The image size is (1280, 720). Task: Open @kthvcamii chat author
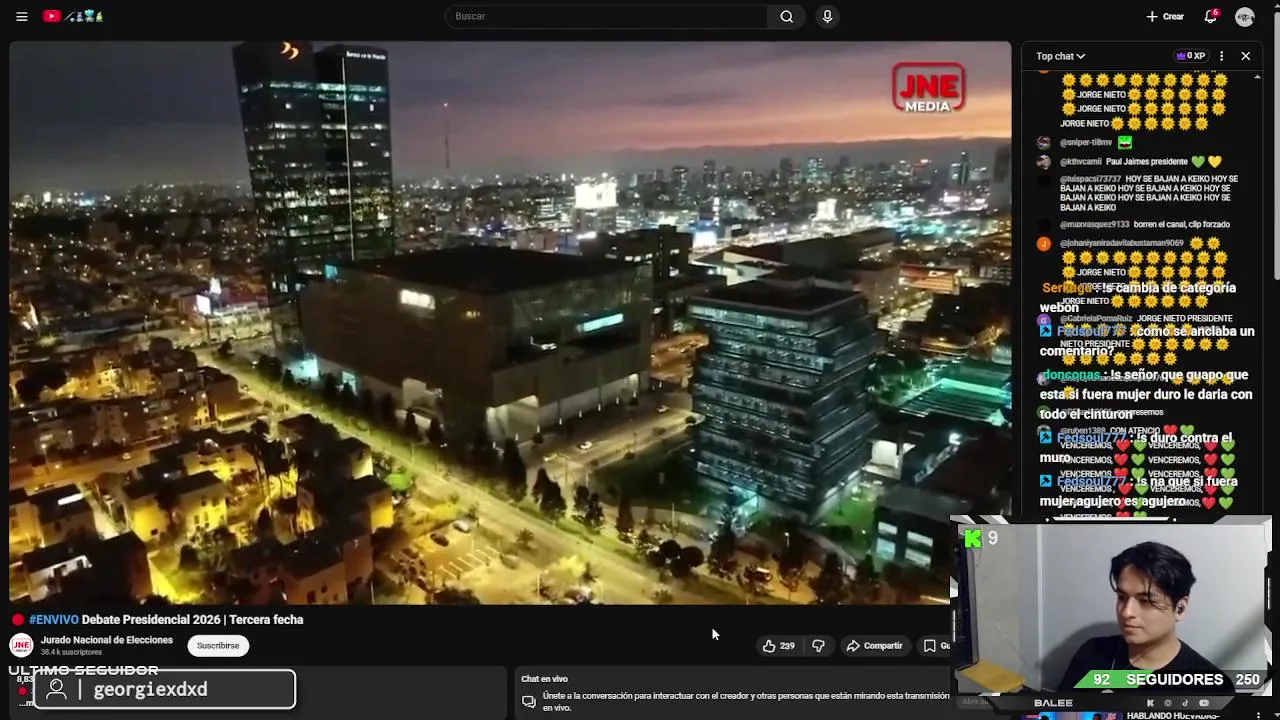coord(1081,162)
